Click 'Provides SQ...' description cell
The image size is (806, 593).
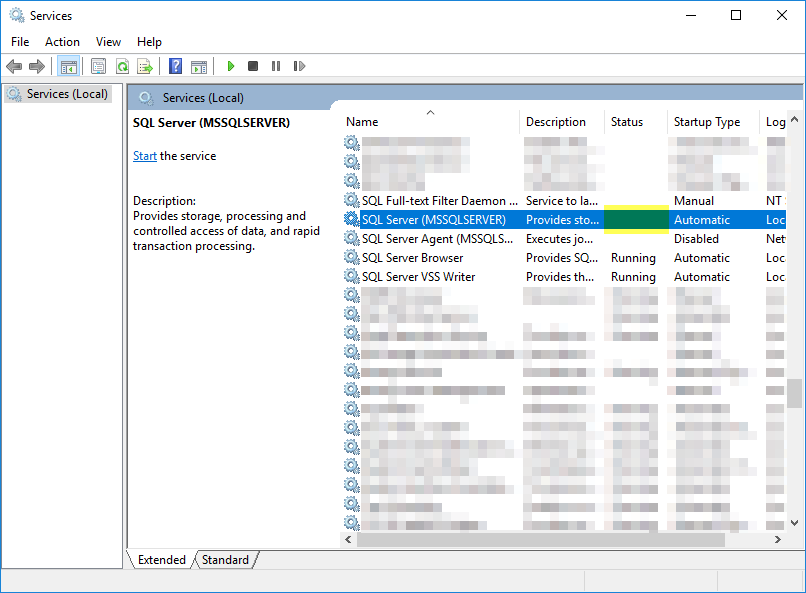tap(562, 257)
